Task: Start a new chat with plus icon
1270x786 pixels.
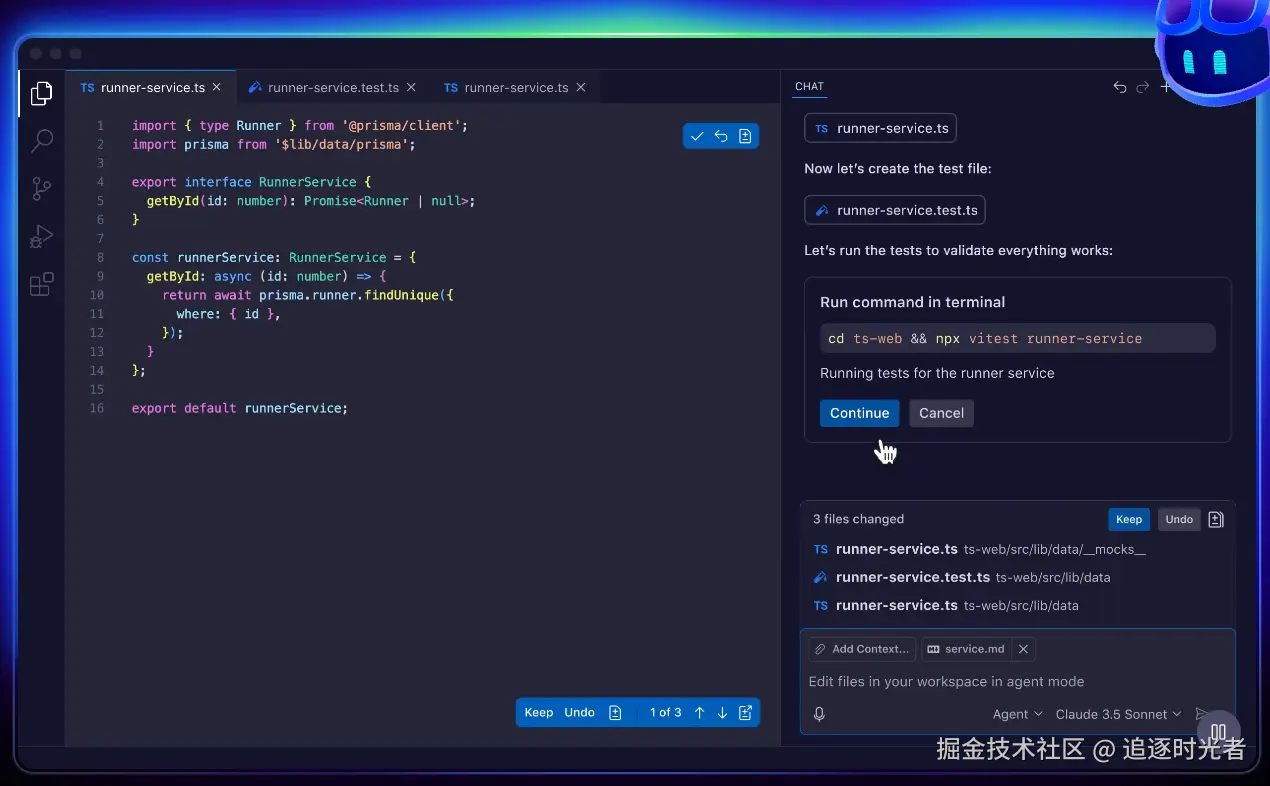Action: (1165, 87)
